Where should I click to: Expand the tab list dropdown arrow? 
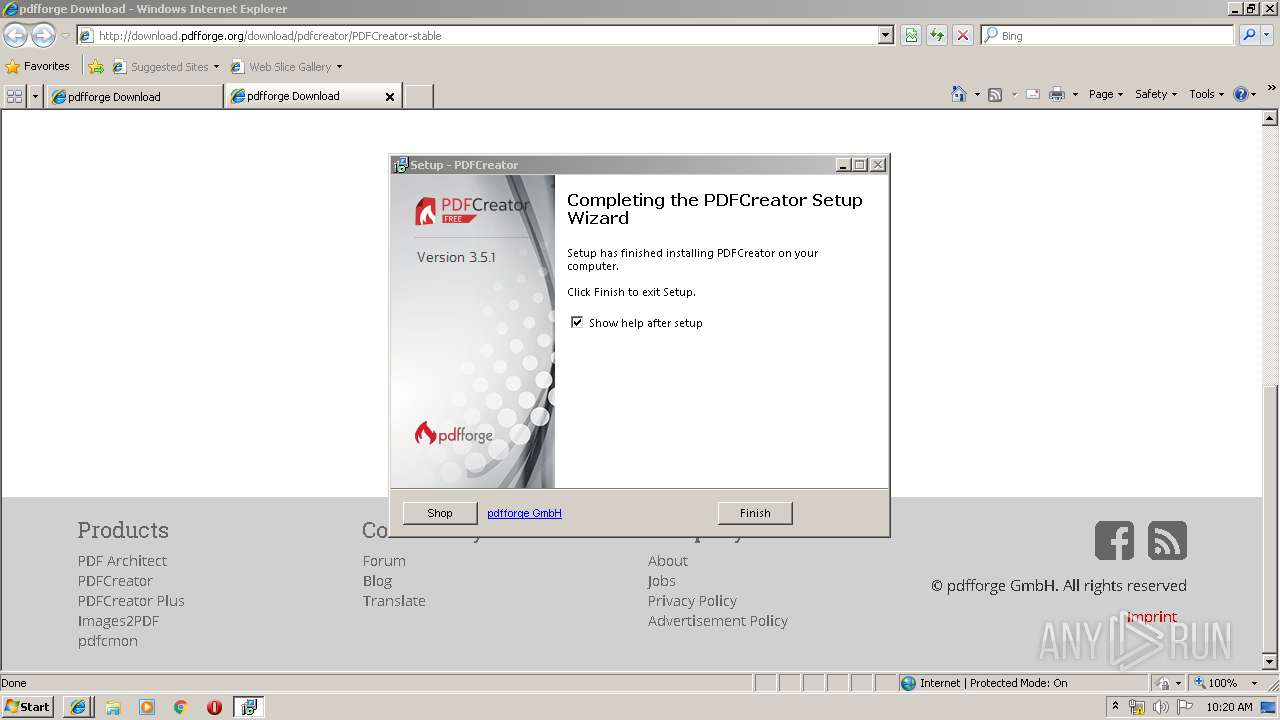[x=36, y=96]
